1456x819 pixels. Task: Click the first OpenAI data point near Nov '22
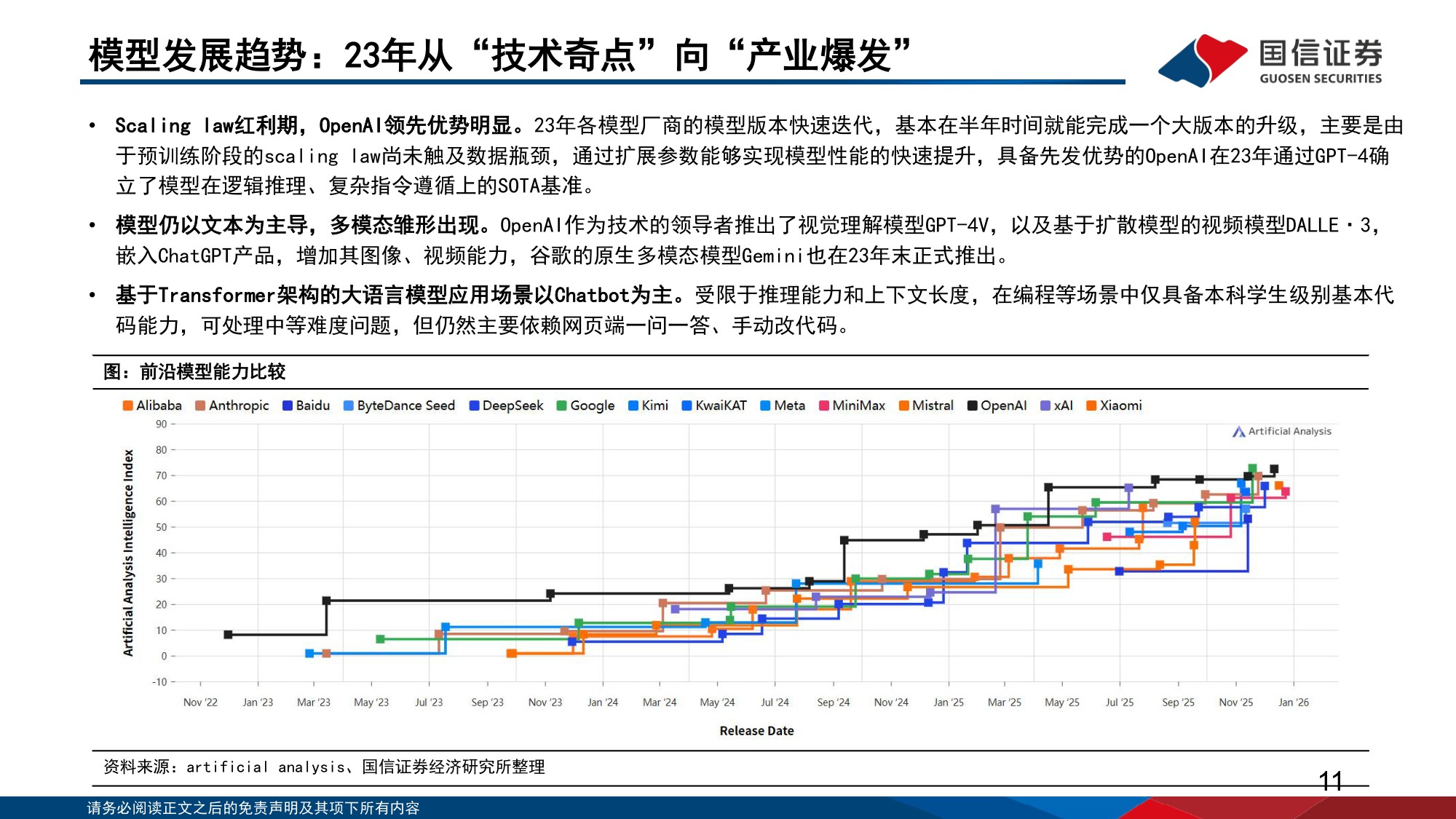(x=228, y=635)
